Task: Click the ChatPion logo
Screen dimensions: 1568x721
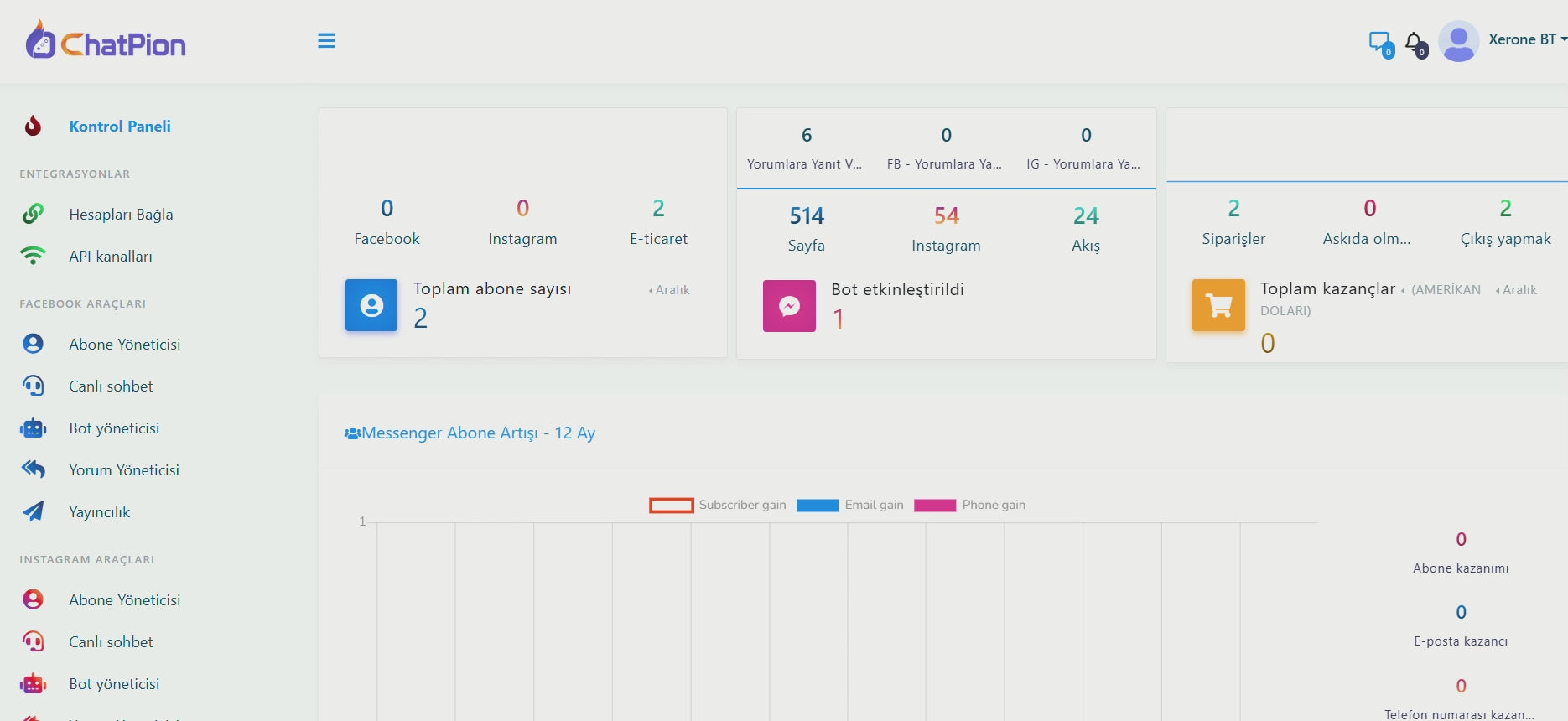Action: tap(106, 41)
